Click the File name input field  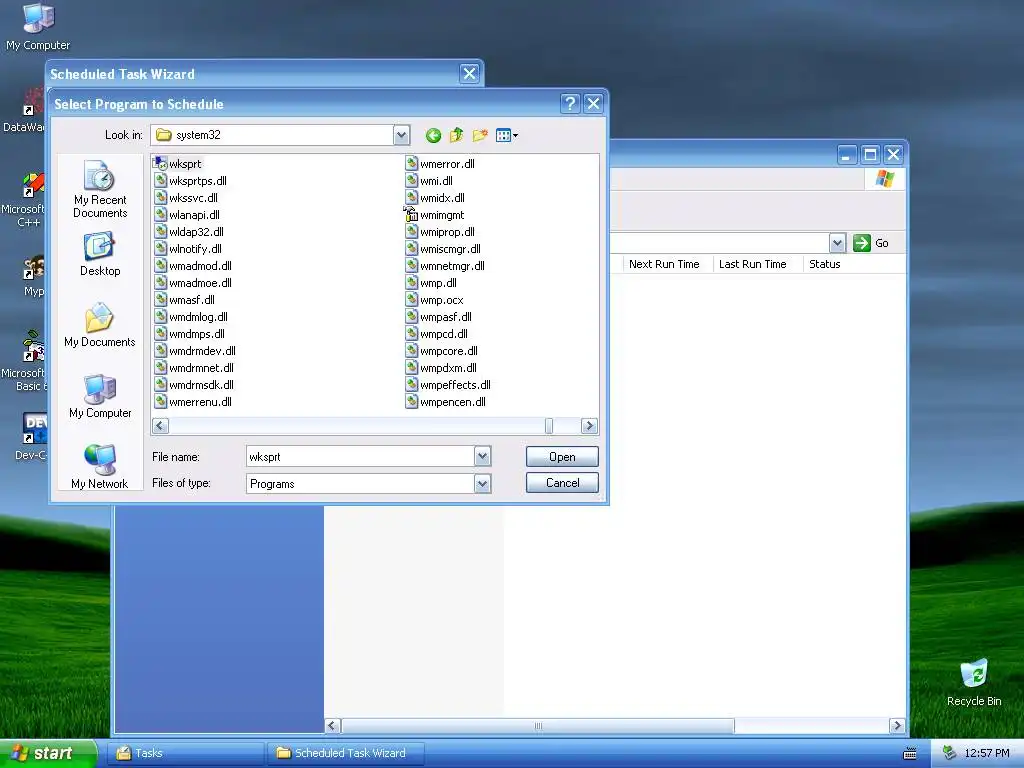pos(360,456)
